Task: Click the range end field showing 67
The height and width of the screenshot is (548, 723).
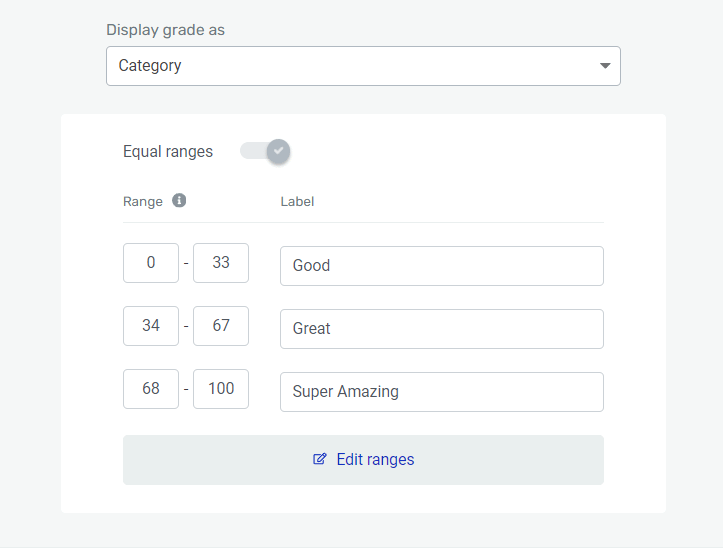Action: point(221,326)
